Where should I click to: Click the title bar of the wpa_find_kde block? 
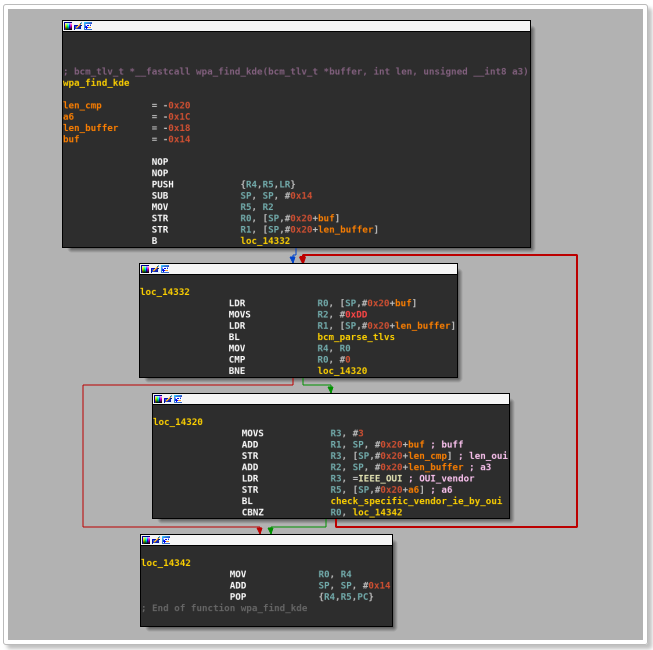pyautogui.click(x=296, y=26)
